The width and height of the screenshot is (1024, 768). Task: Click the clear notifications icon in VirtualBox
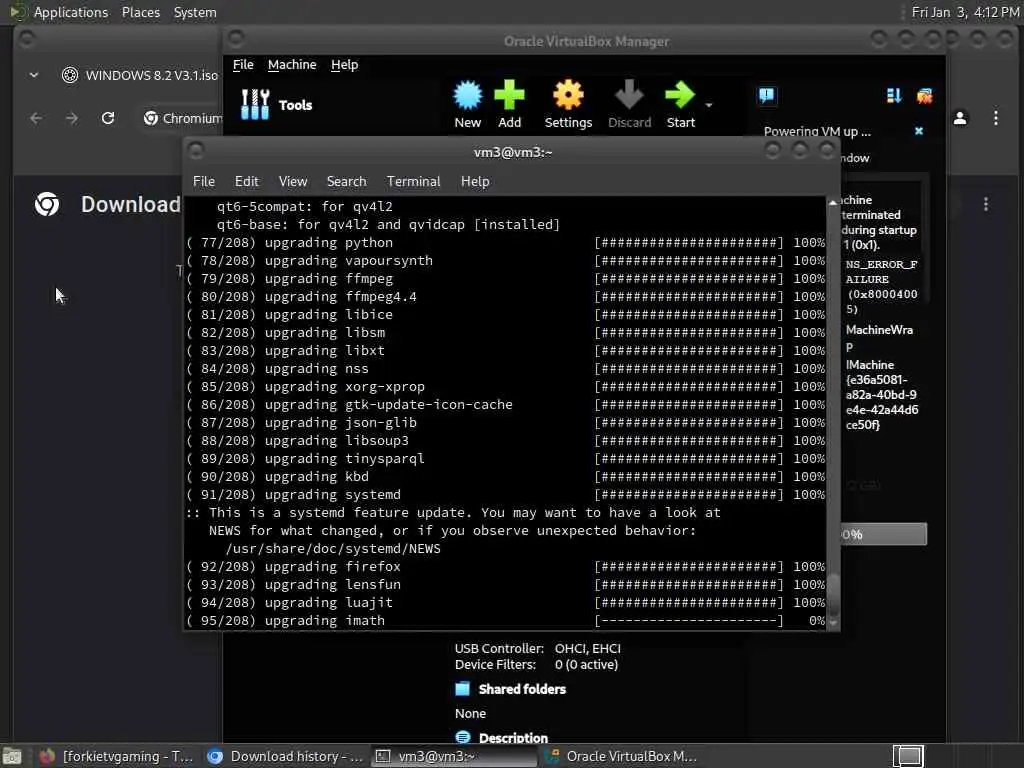pyautogui.click(x=925, y=96)
